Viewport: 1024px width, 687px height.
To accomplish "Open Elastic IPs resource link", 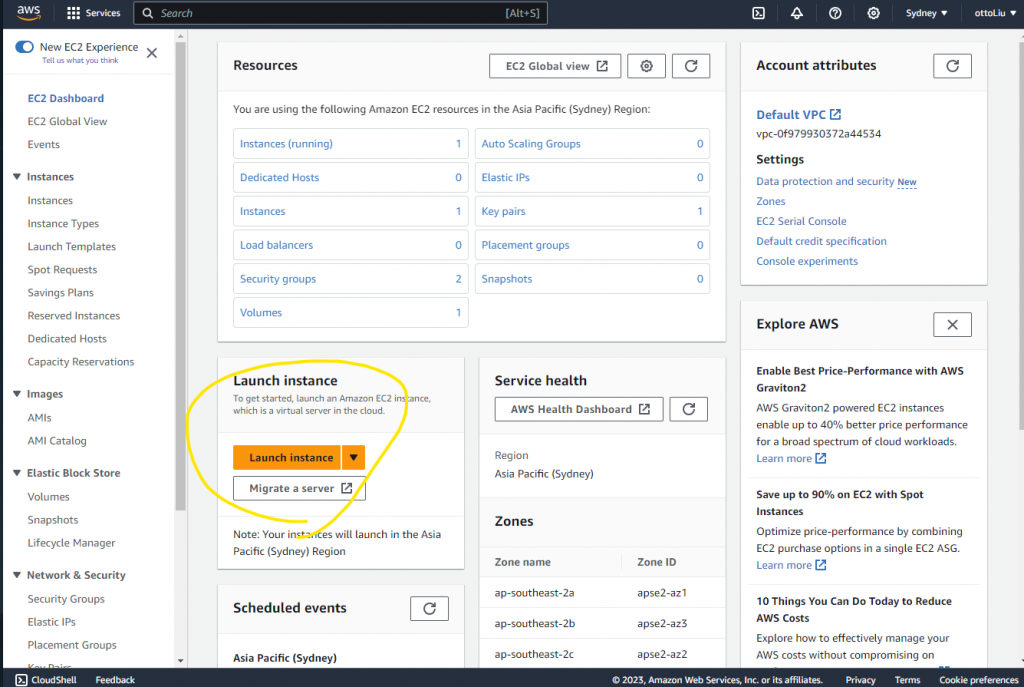I will pos(505,178).
